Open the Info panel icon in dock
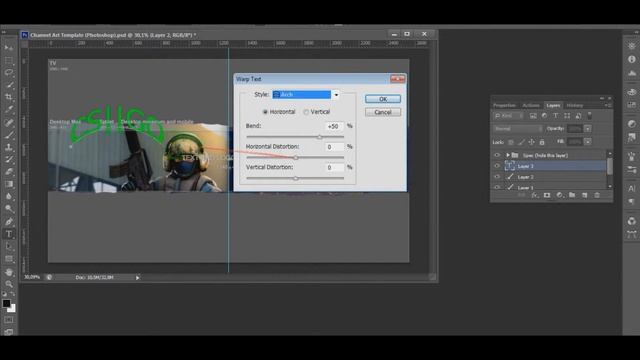This screenshot has height=360, width=640. [632, 60]
